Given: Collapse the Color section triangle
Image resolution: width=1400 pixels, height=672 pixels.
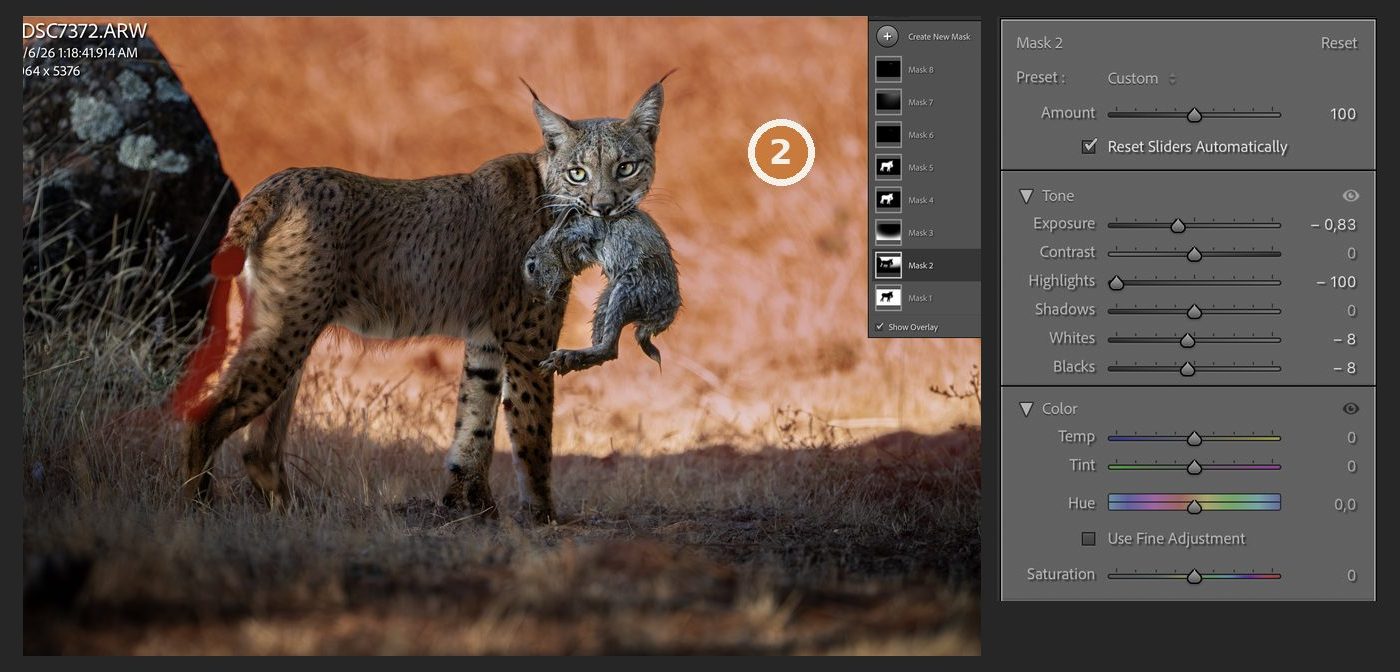Looking at the screenshot, I should (1026, 409).
